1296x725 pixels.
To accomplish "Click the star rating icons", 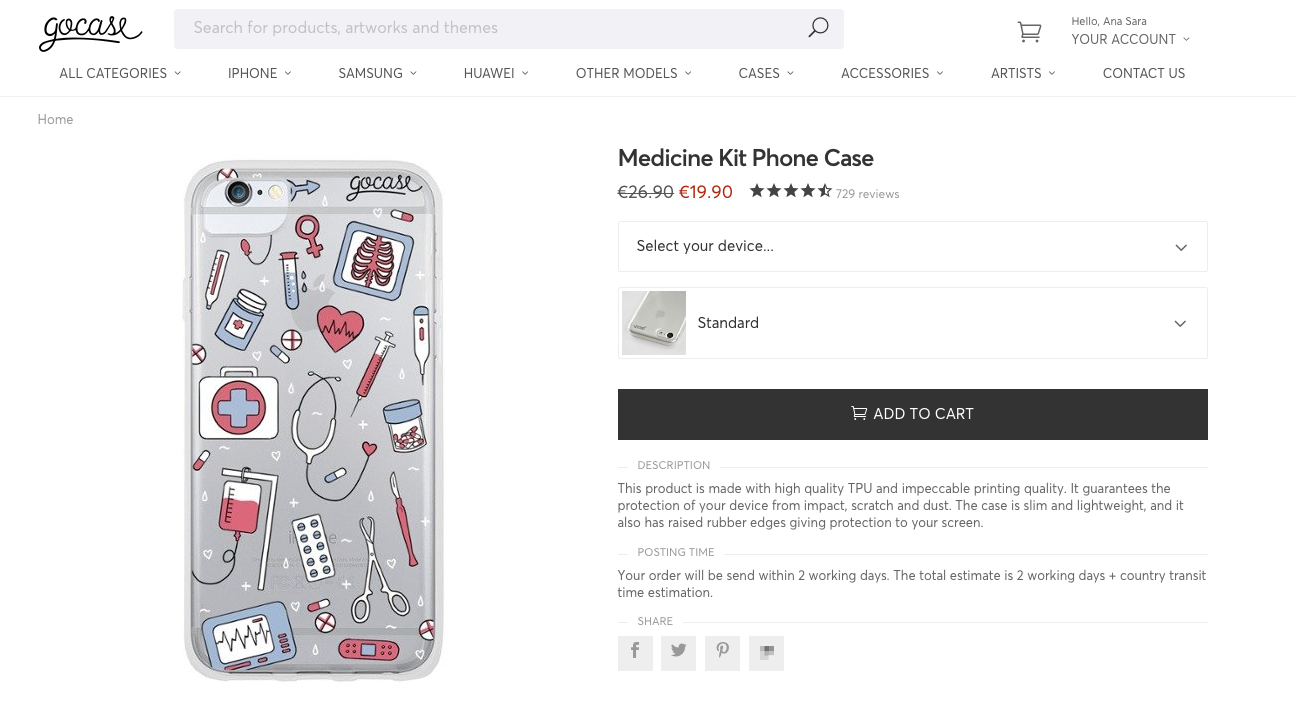I will point(790,191).
